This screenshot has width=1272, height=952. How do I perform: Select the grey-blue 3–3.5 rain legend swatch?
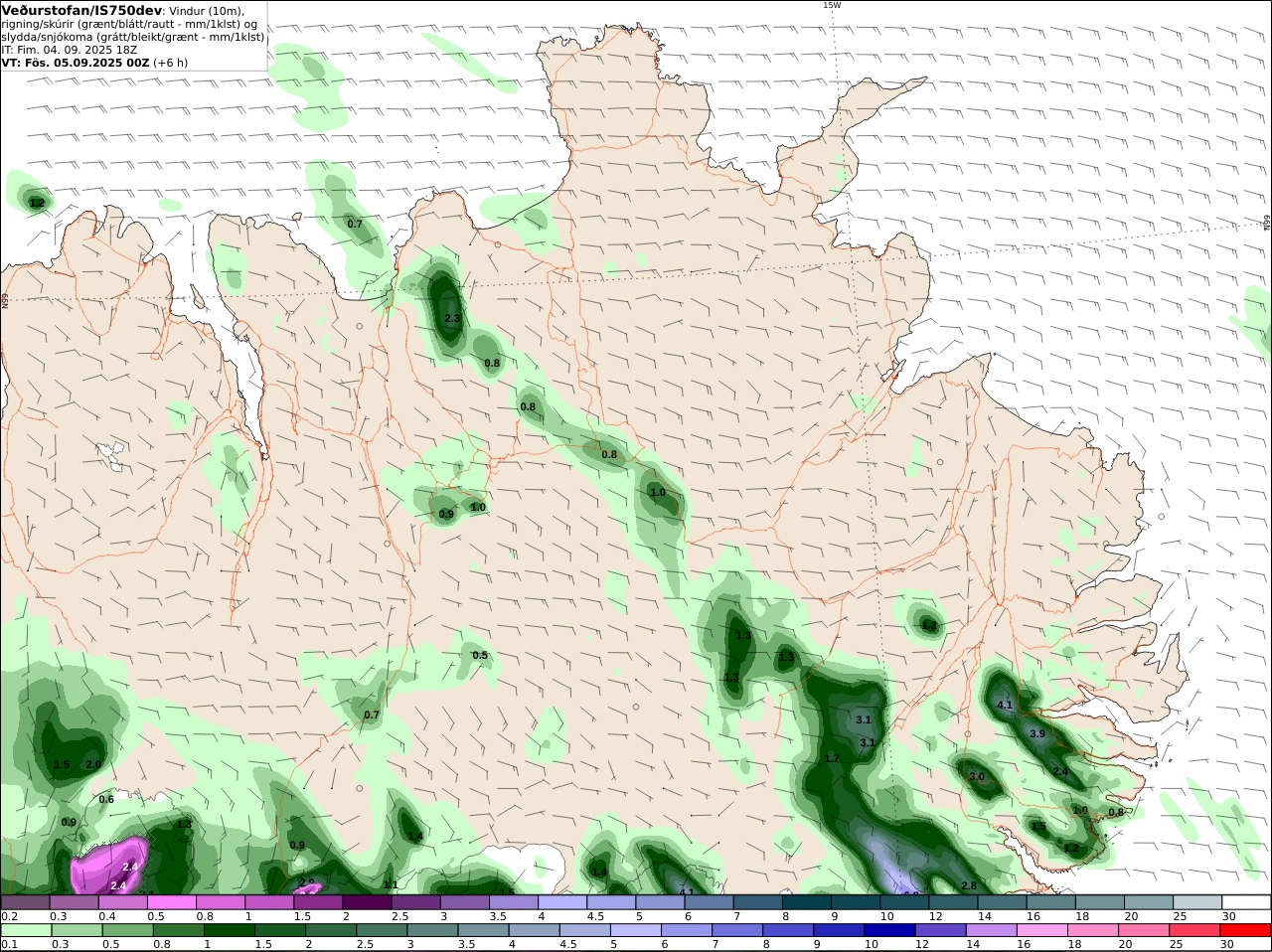432,931
